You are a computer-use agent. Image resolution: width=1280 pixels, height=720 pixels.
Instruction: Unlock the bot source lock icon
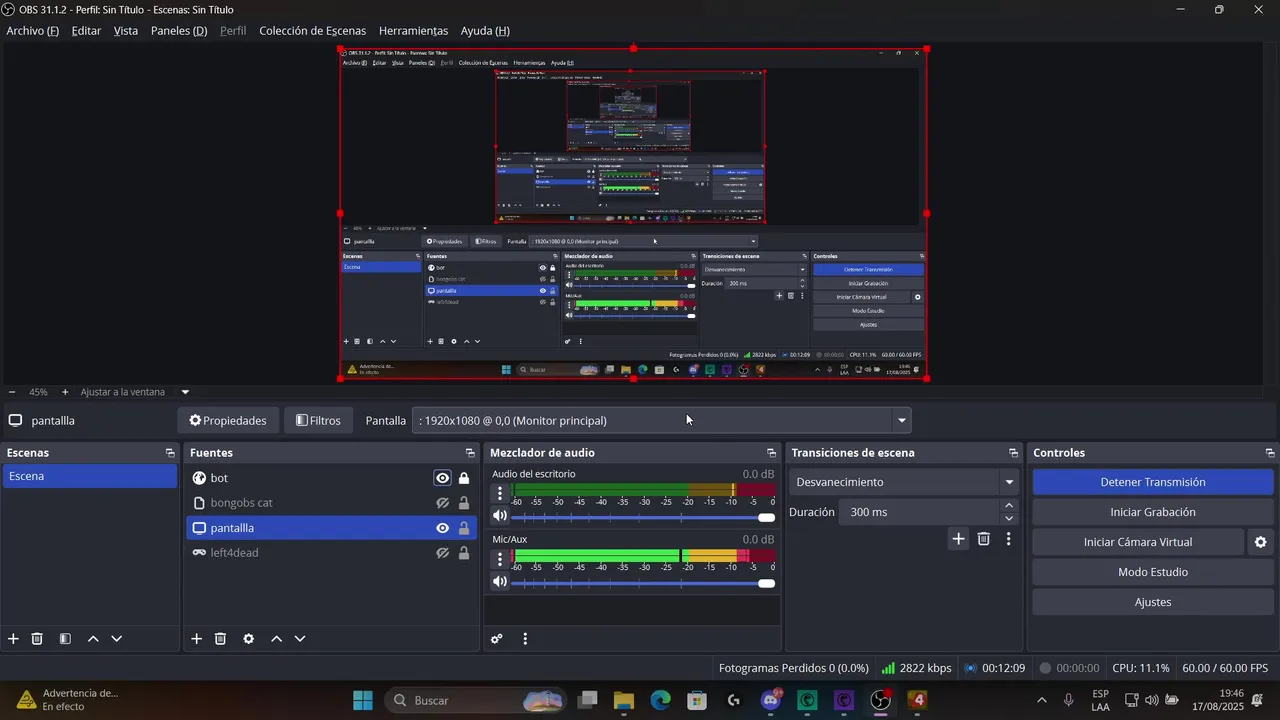(x=464, y=478)
